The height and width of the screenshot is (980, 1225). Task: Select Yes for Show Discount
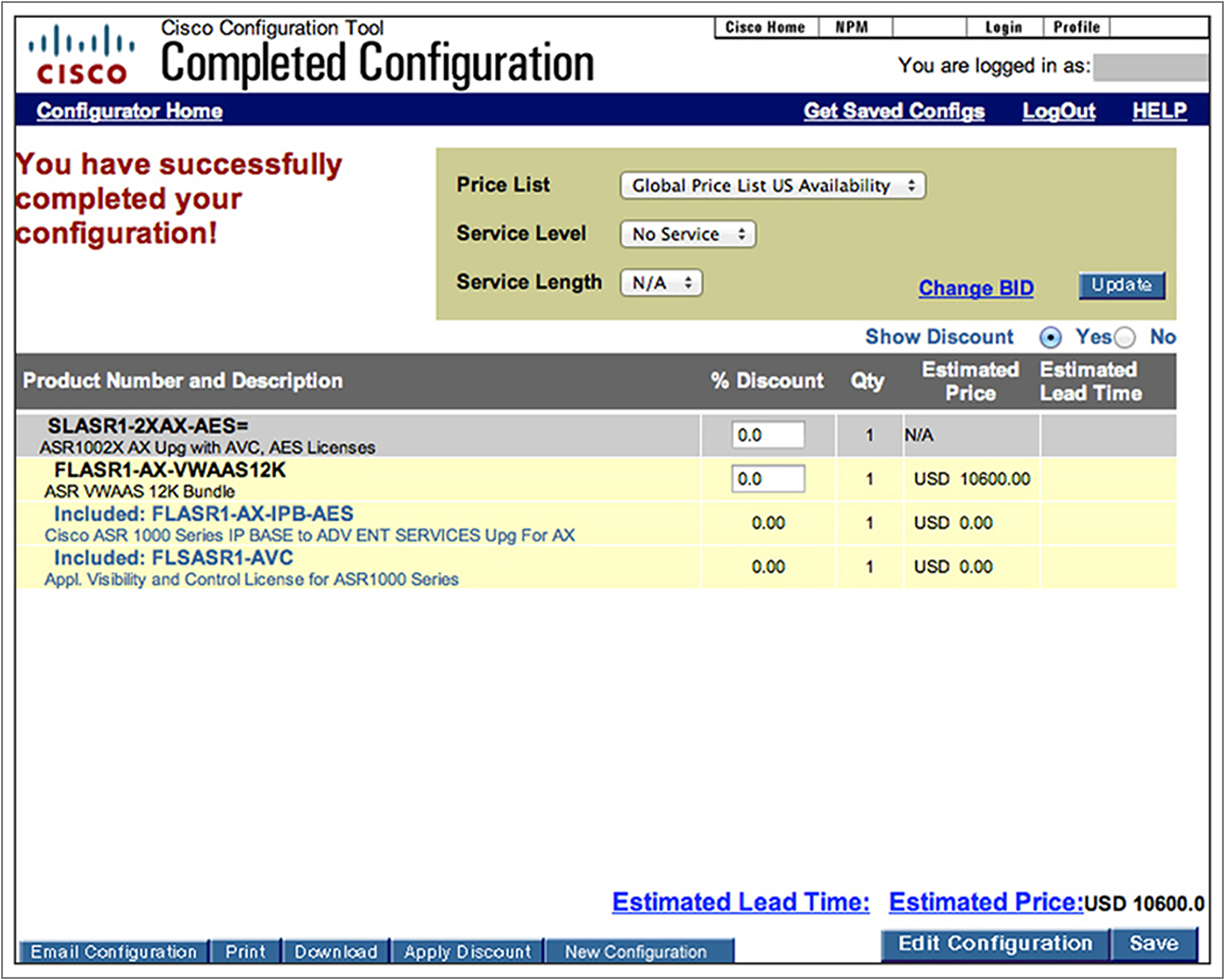pyautogui.click(x=1050, y=338)
